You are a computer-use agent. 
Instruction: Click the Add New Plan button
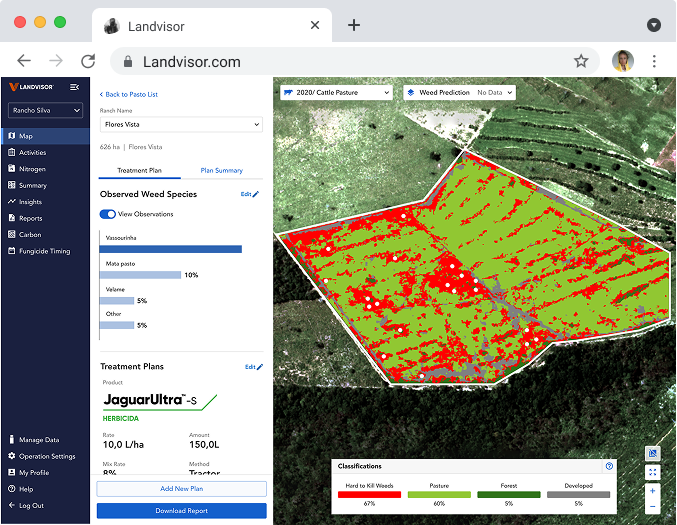click(181, 489)
